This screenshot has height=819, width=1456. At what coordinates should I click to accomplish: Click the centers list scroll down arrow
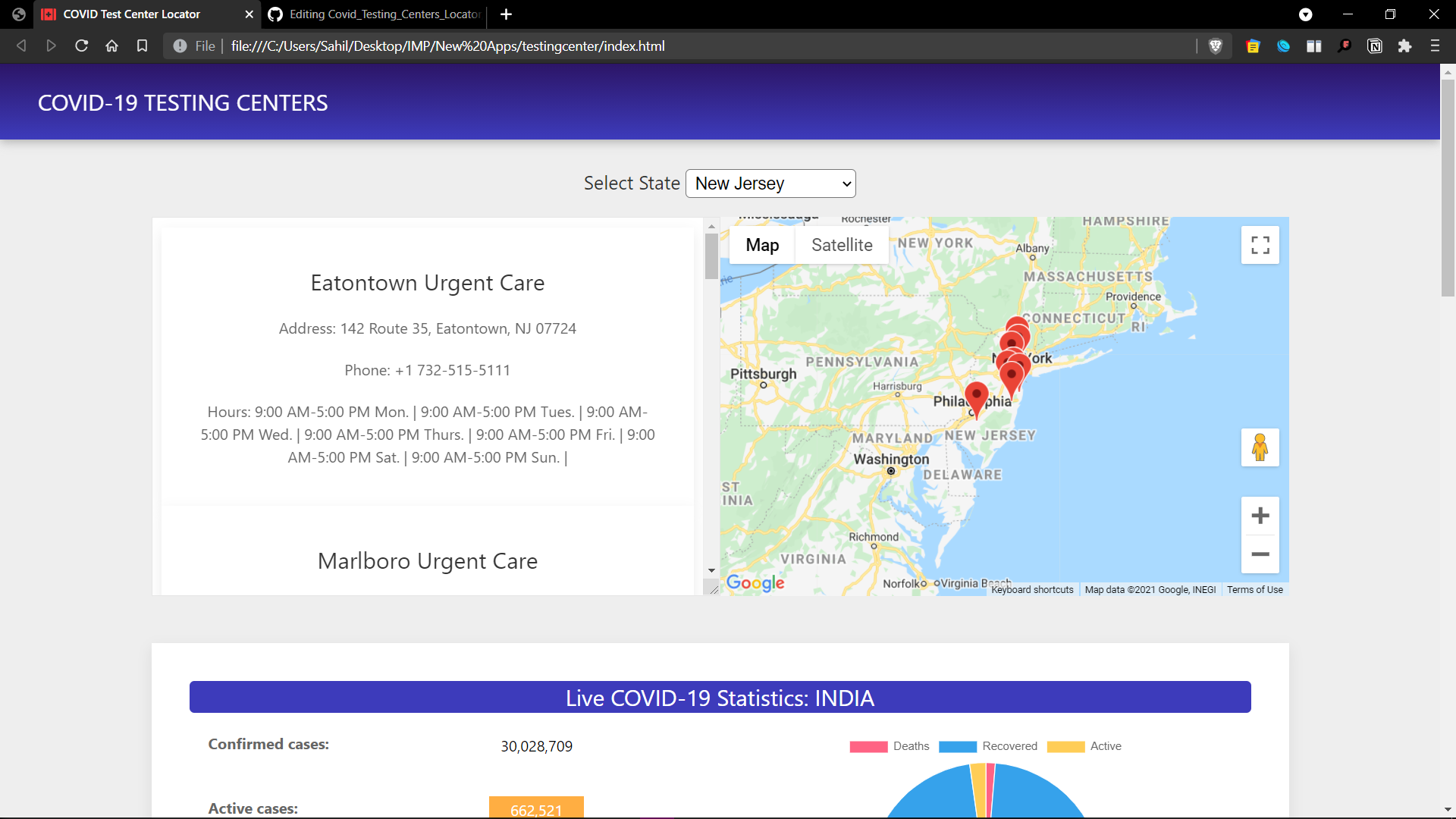coord(711,570)
